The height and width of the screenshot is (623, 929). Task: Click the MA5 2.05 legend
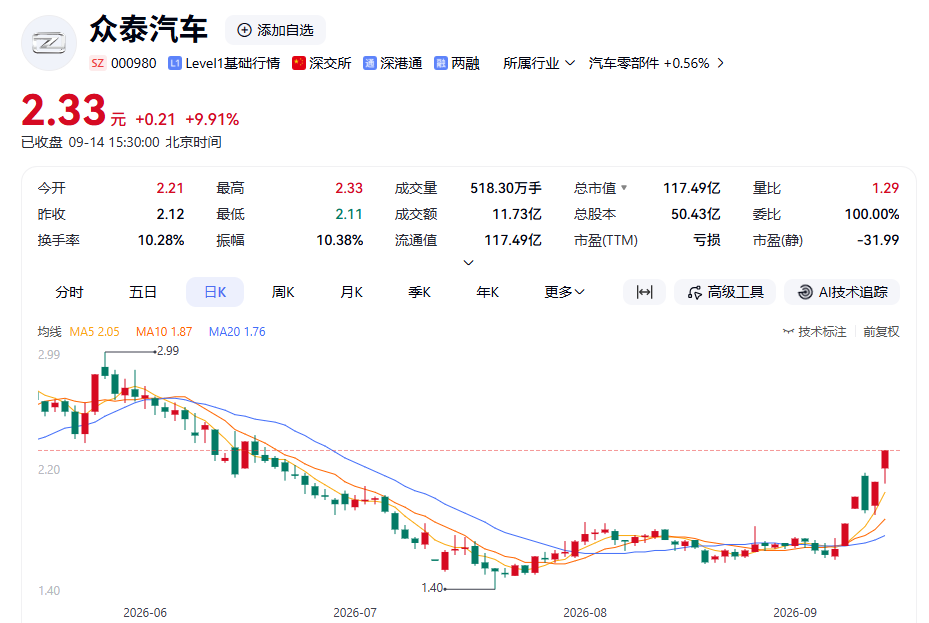pos(95,332)
